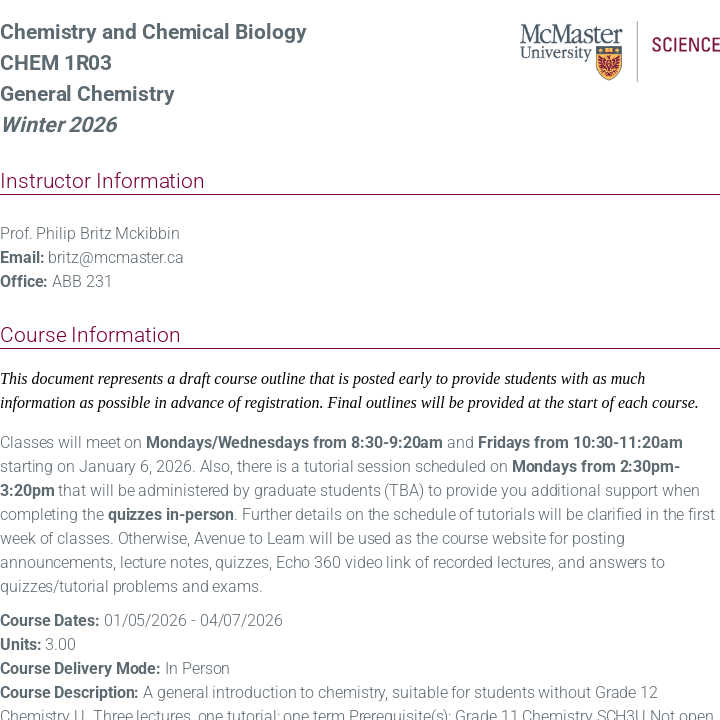Click the bold Fridays from 10:30-11:20am text
Screen dimensions: 720x720
point(580,443)
